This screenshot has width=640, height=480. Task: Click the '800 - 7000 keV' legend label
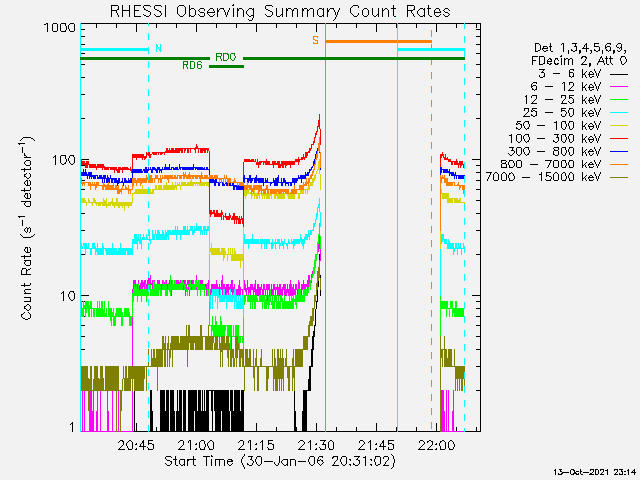click(551, 164)
